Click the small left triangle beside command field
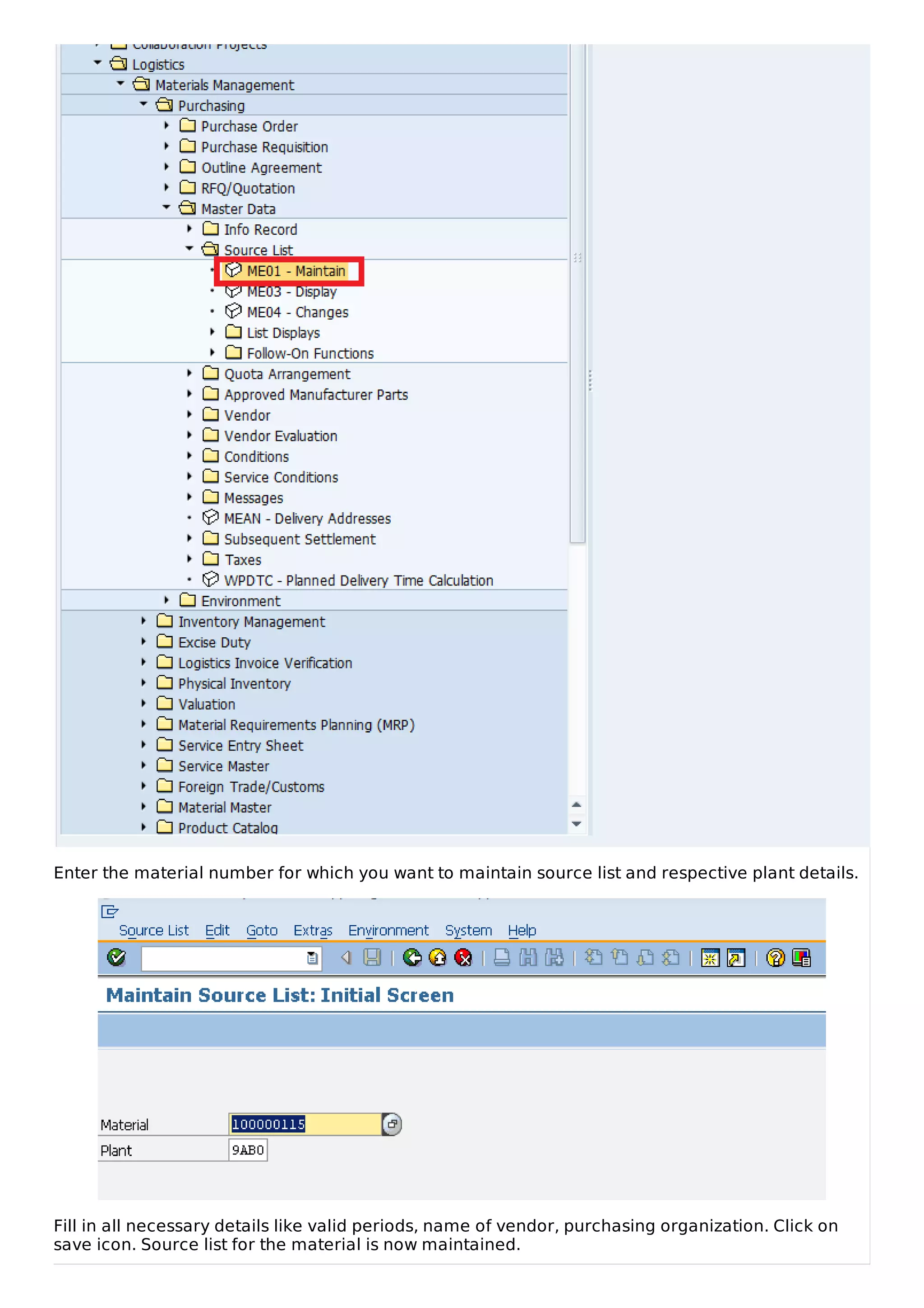Screen dimensions: 924x1308 pos(346,958)
